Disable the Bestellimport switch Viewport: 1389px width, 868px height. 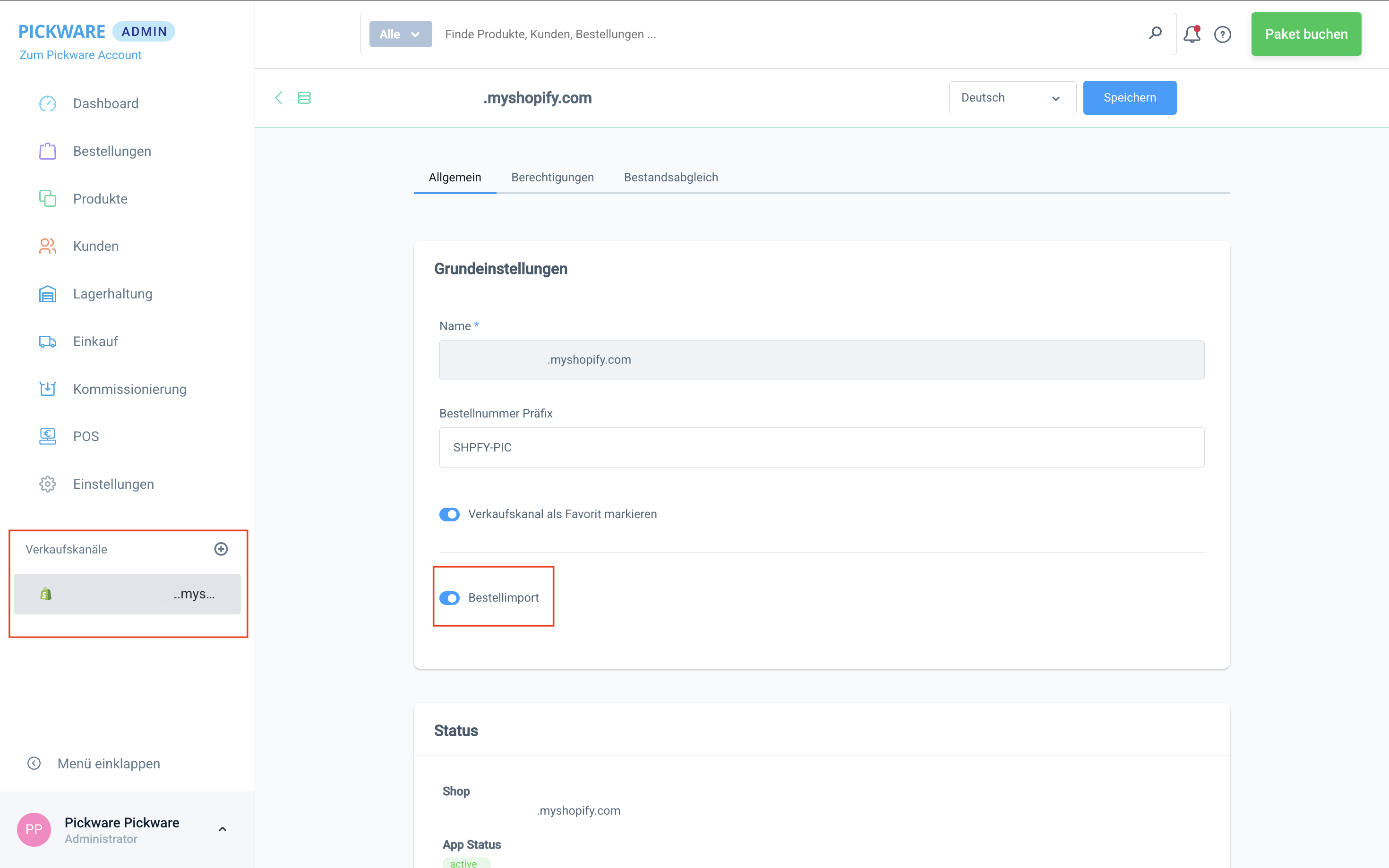pos(450,597)
